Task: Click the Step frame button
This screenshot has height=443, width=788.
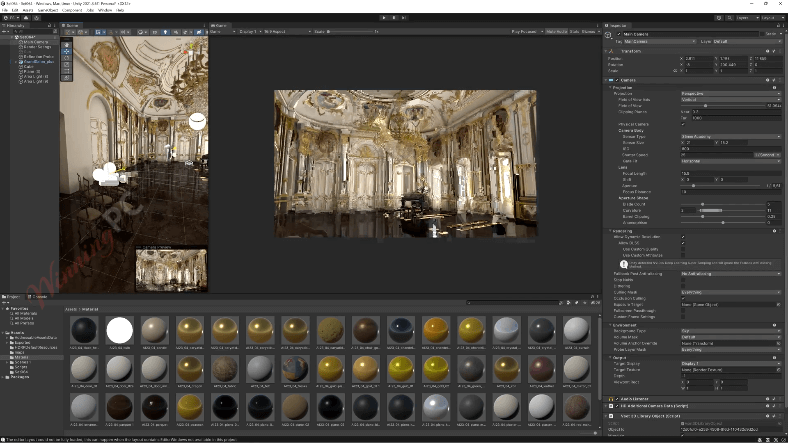Action: pyautogui.click(x=404, y=18)
